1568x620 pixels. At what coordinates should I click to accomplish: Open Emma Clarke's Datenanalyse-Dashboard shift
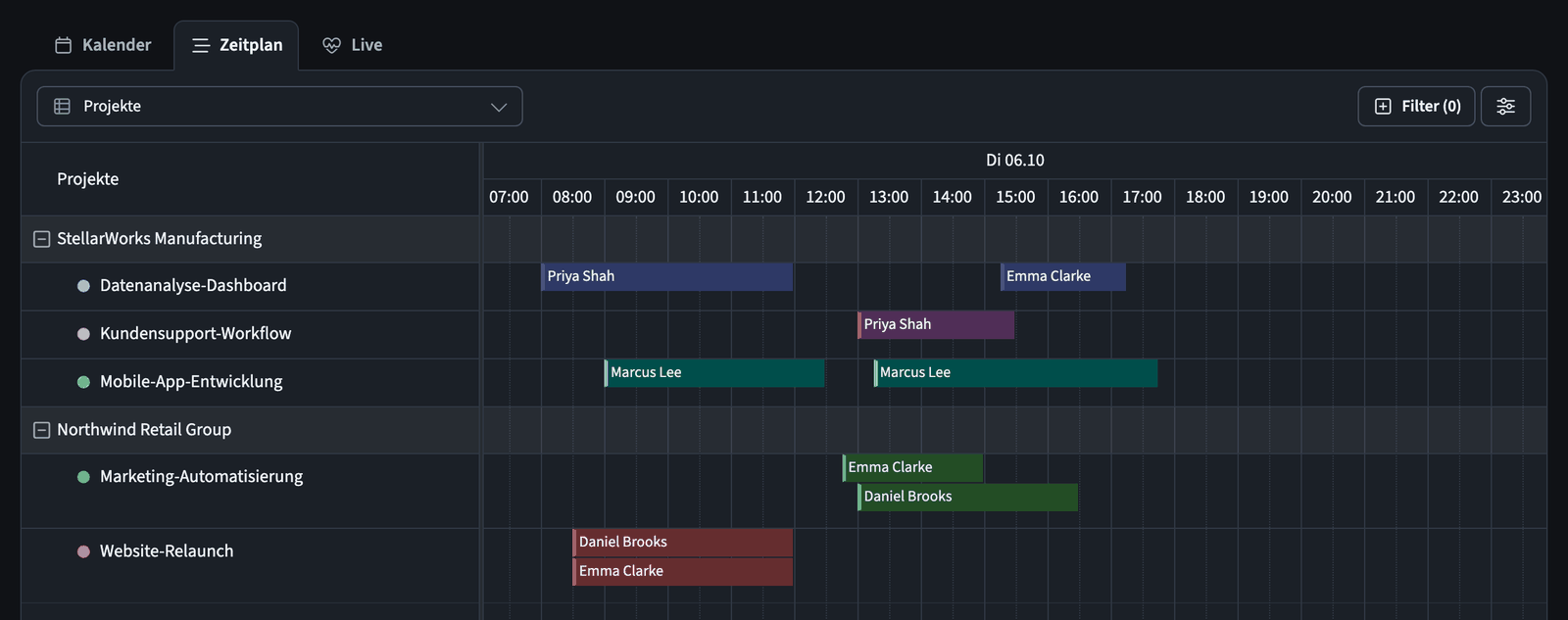[1062, 276]
